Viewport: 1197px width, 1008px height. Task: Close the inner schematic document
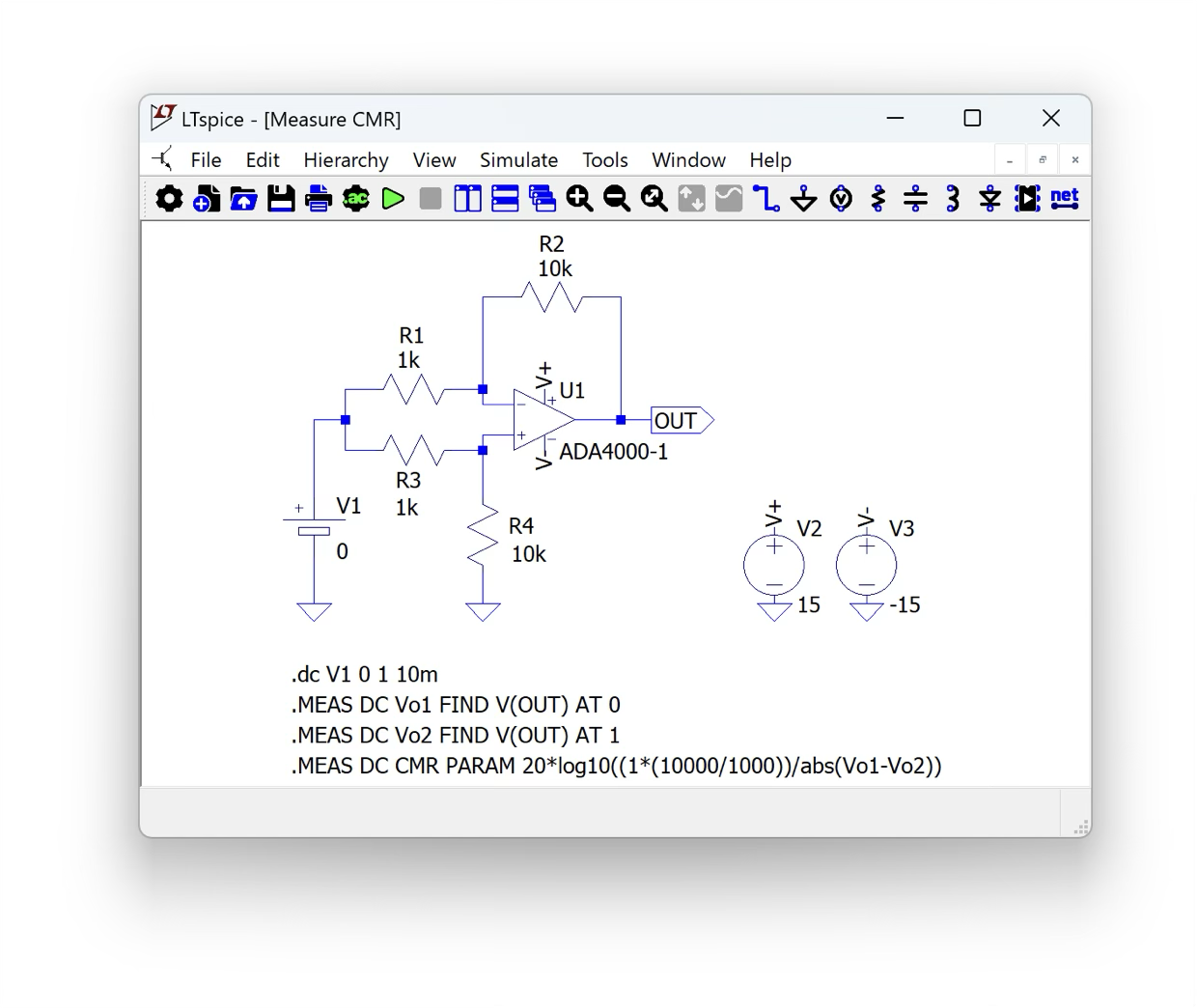click(1075, 160)
